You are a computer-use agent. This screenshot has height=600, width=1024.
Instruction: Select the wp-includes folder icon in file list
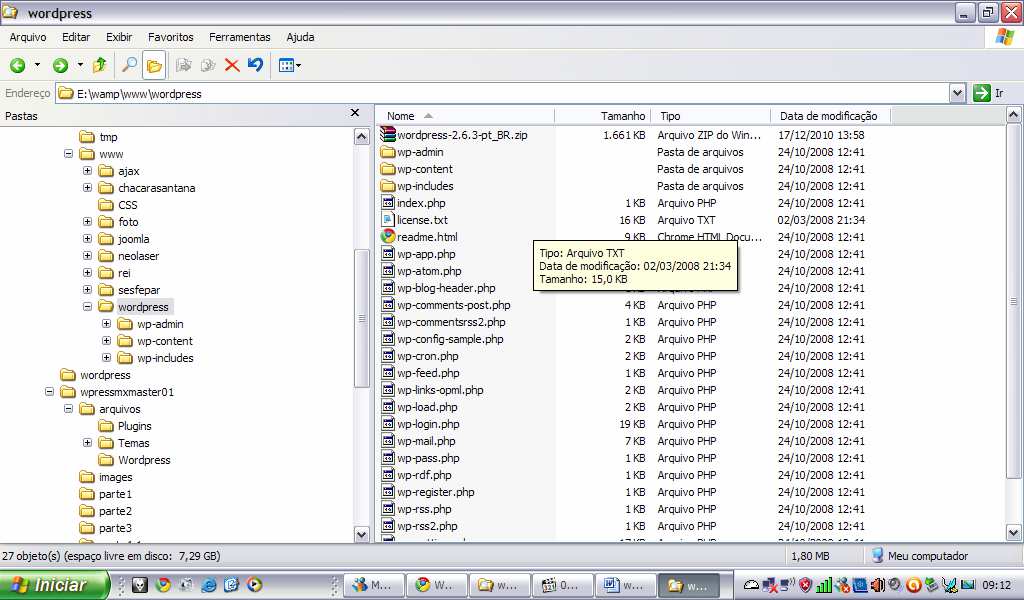coord(388,186)
